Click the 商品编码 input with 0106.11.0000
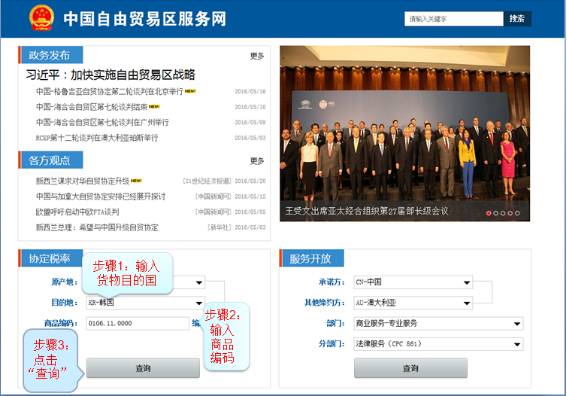The width and height of the screenshot is (567, 396). (x=138, y=323)
